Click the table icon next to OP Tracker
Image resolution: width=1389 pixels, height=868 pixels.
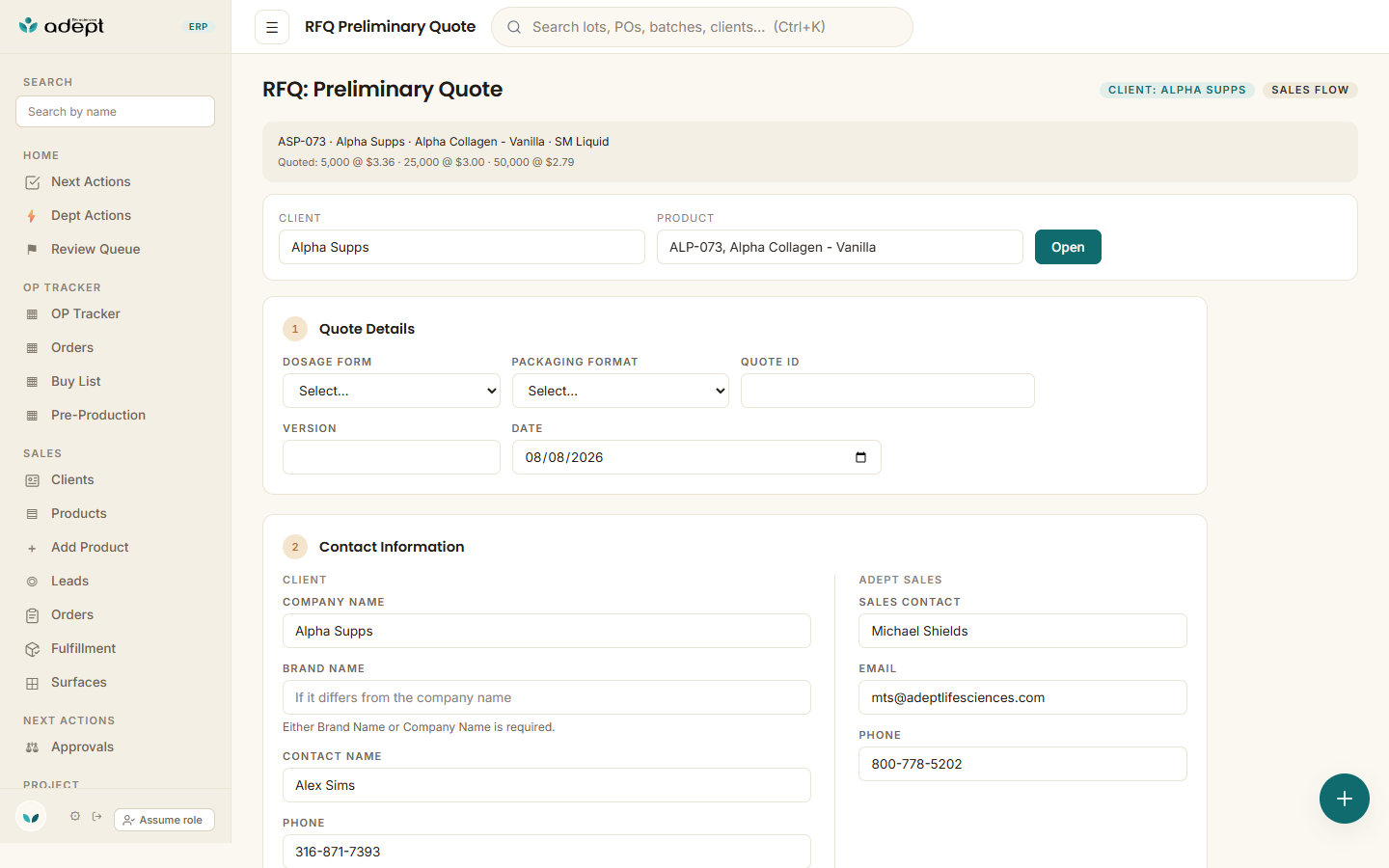[x=32, y=314]
